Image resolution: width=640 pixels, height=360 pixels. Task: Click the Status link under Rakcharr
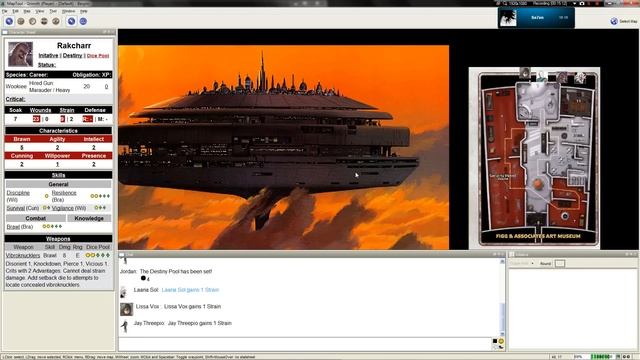click(47, 65)
